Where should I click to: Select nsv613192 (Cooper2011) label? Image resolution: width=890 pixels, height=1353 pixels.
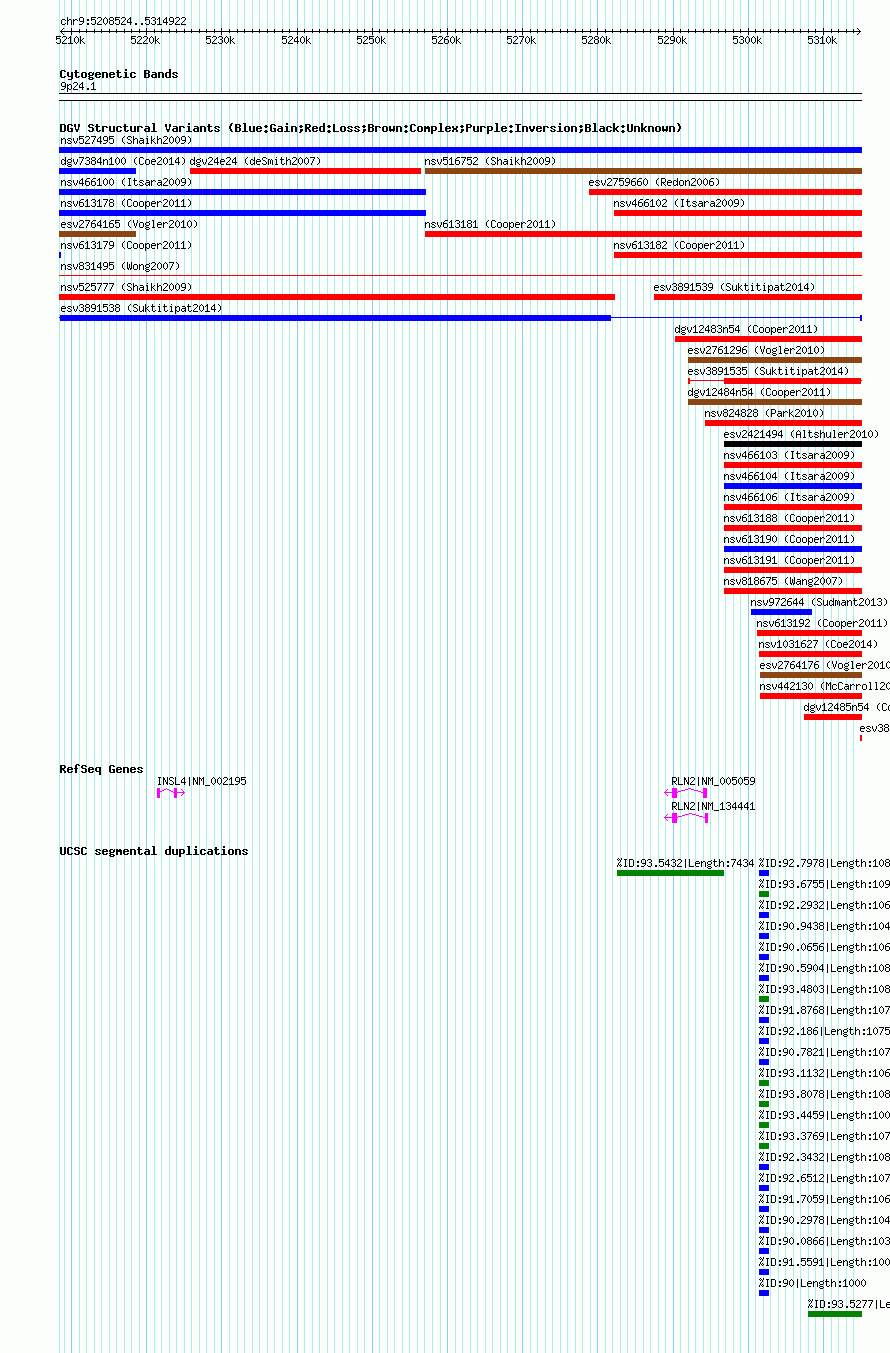[x=822, y=623]
